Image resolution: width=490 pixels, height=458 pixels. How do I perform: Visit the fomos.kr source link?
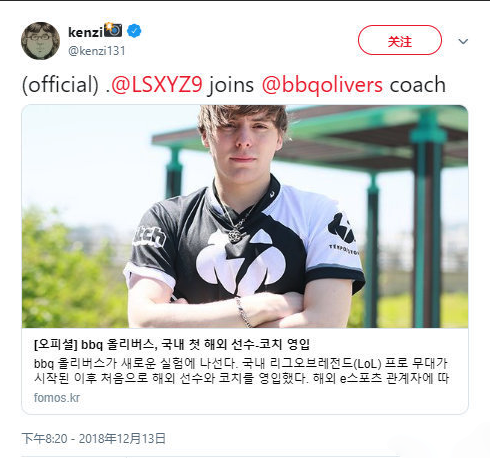pos(57,398)
